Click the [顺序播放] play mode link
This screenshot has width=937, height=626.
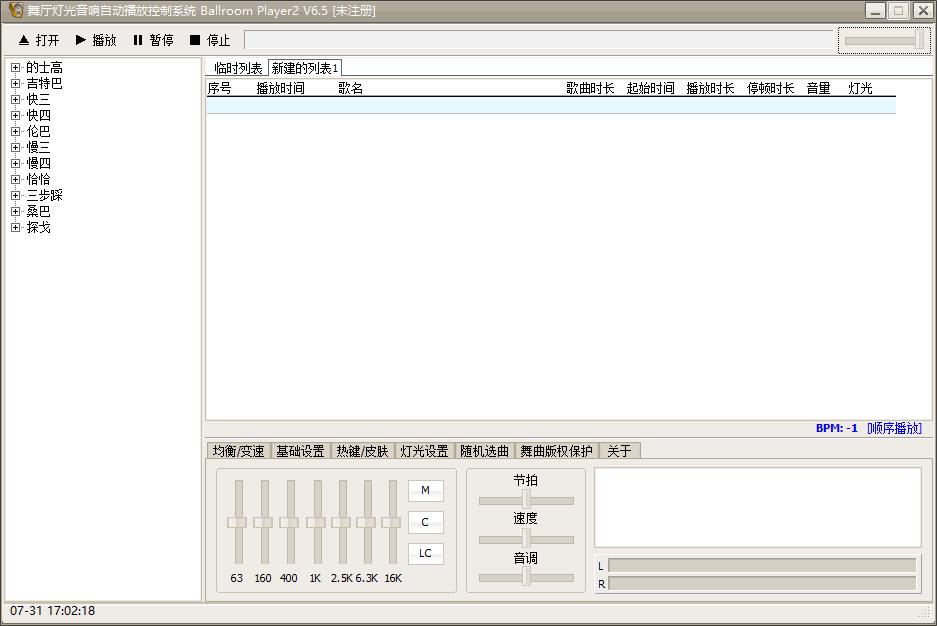pos(894,428)
